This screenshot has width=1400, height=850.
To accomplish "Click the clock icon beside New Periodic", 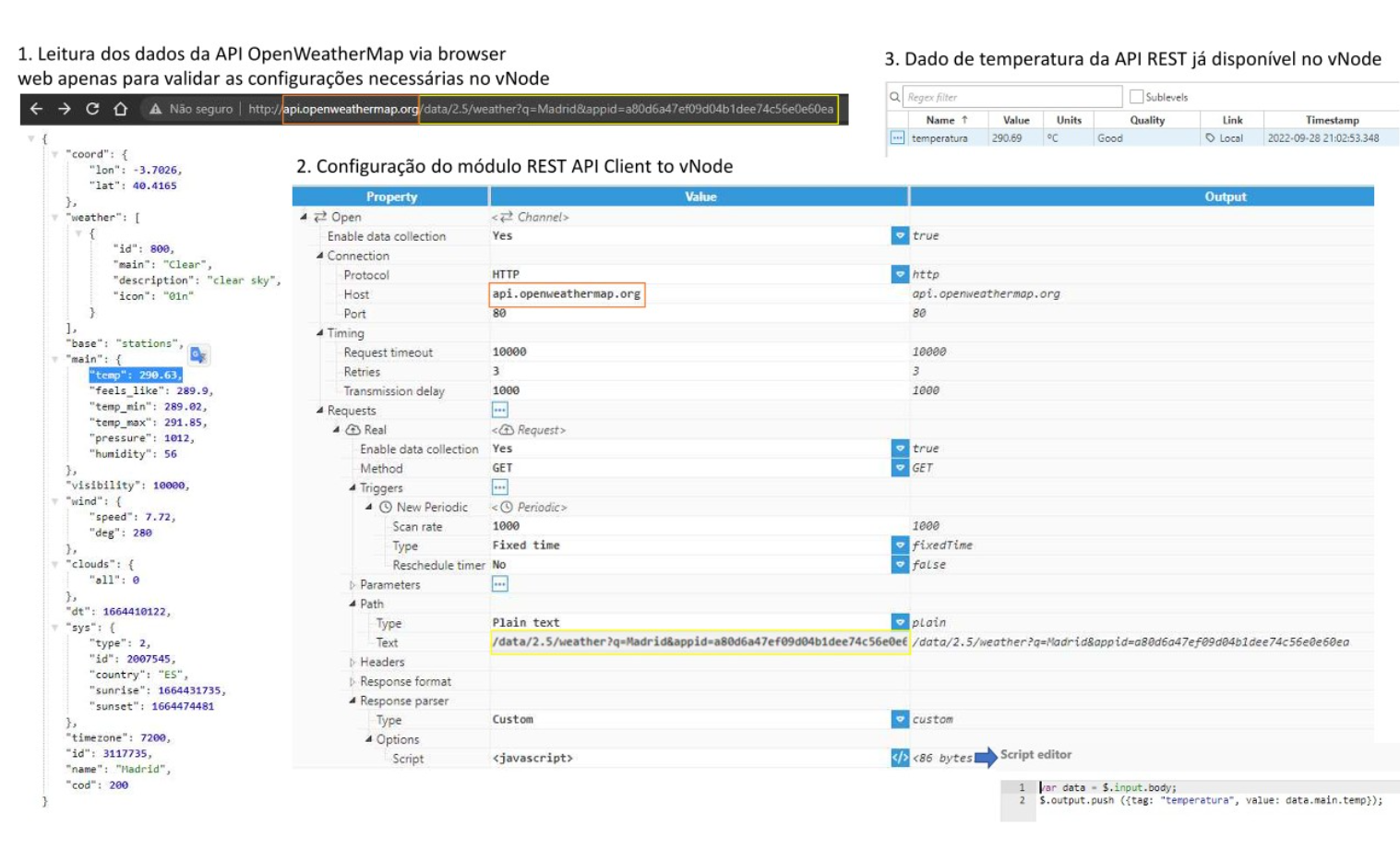I will [385, 508].
